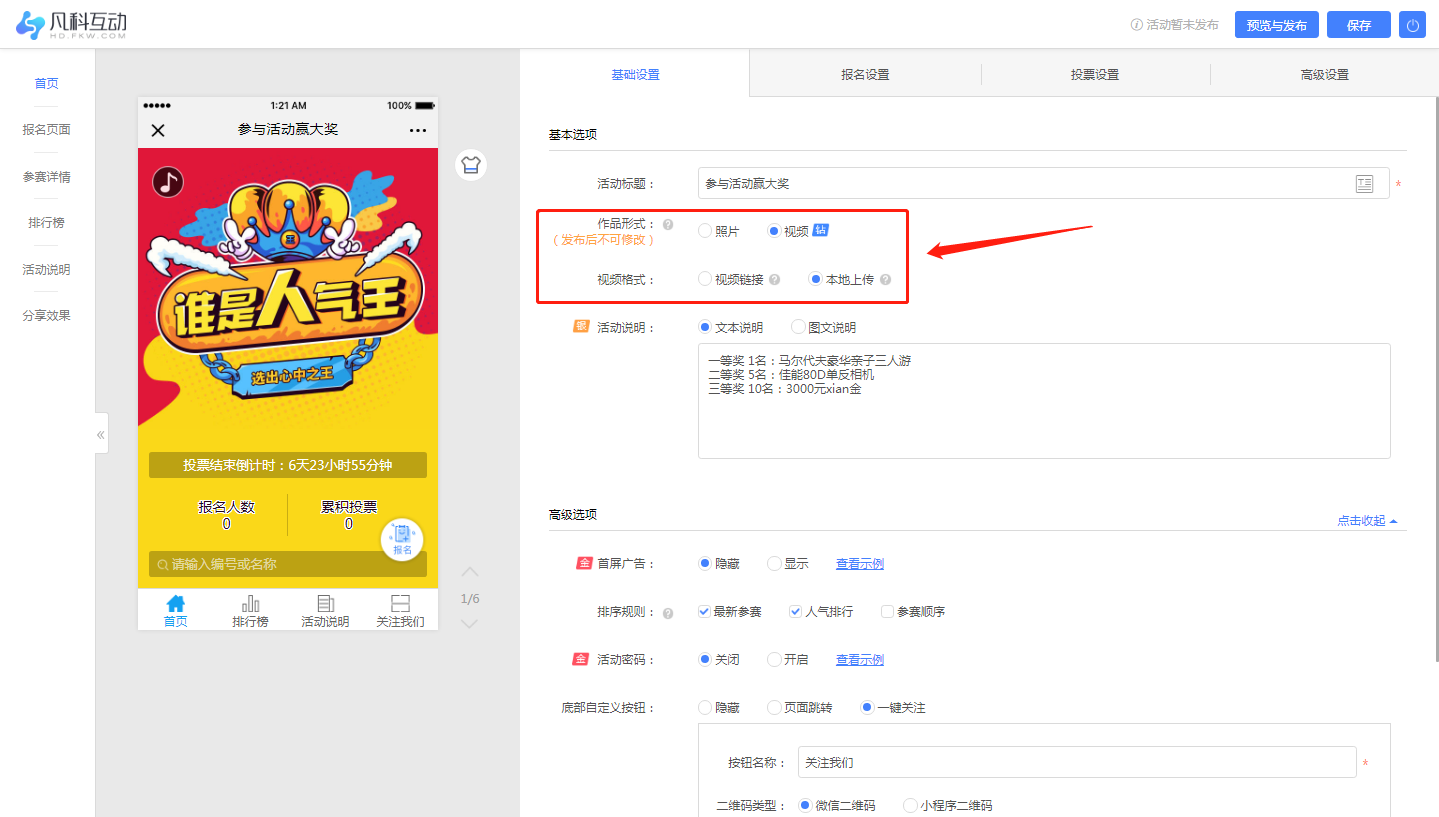Go to previous preview page with up arrow
1439x817 pixels.
pyautogui.click(x=470, y=572)
